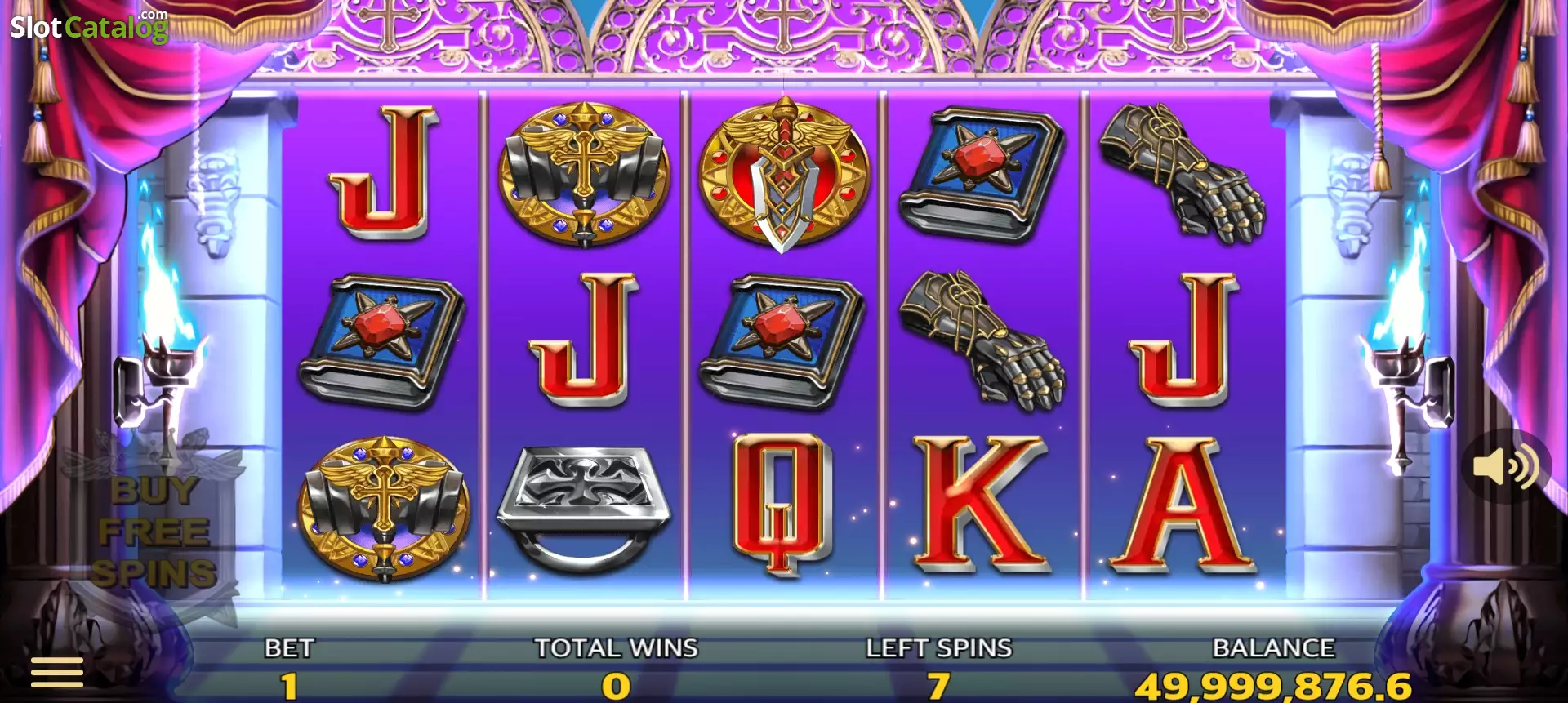1568x703 pixels.
Task: Select the red gem book in reel one
Action: (x=382, y=341)
